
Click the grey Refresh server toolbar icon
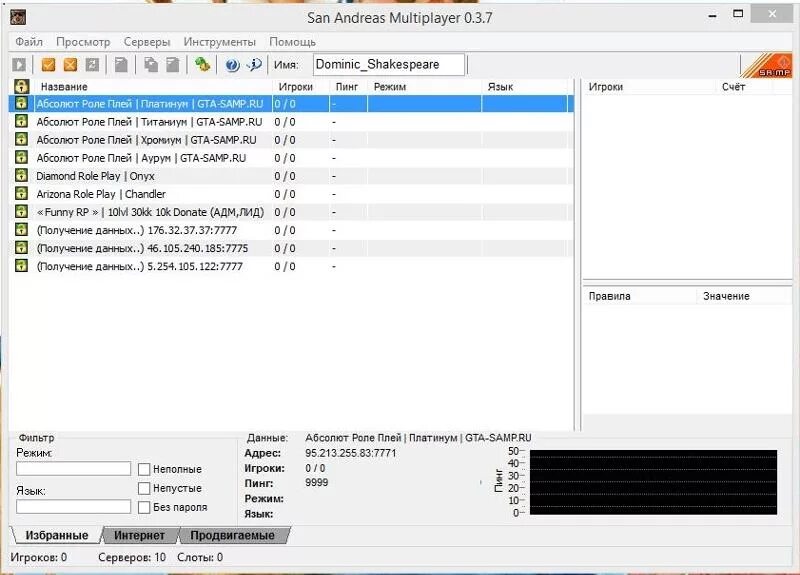pos(92,65)
